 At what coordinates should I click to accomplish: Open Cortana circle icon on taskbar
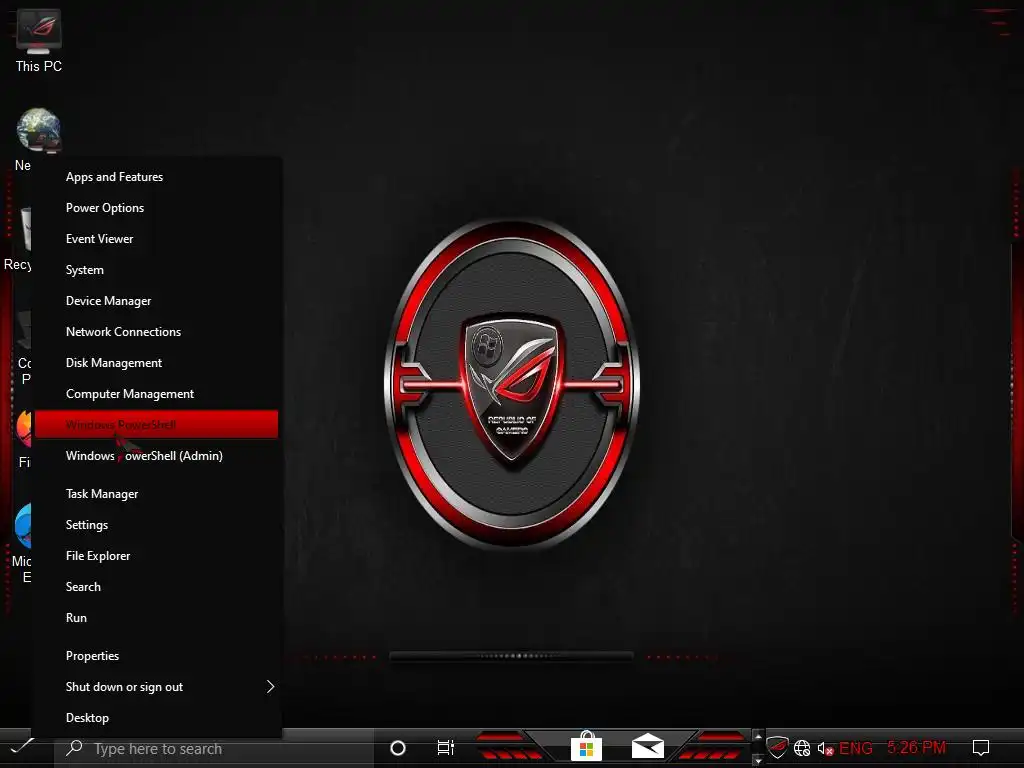point(397,748)
